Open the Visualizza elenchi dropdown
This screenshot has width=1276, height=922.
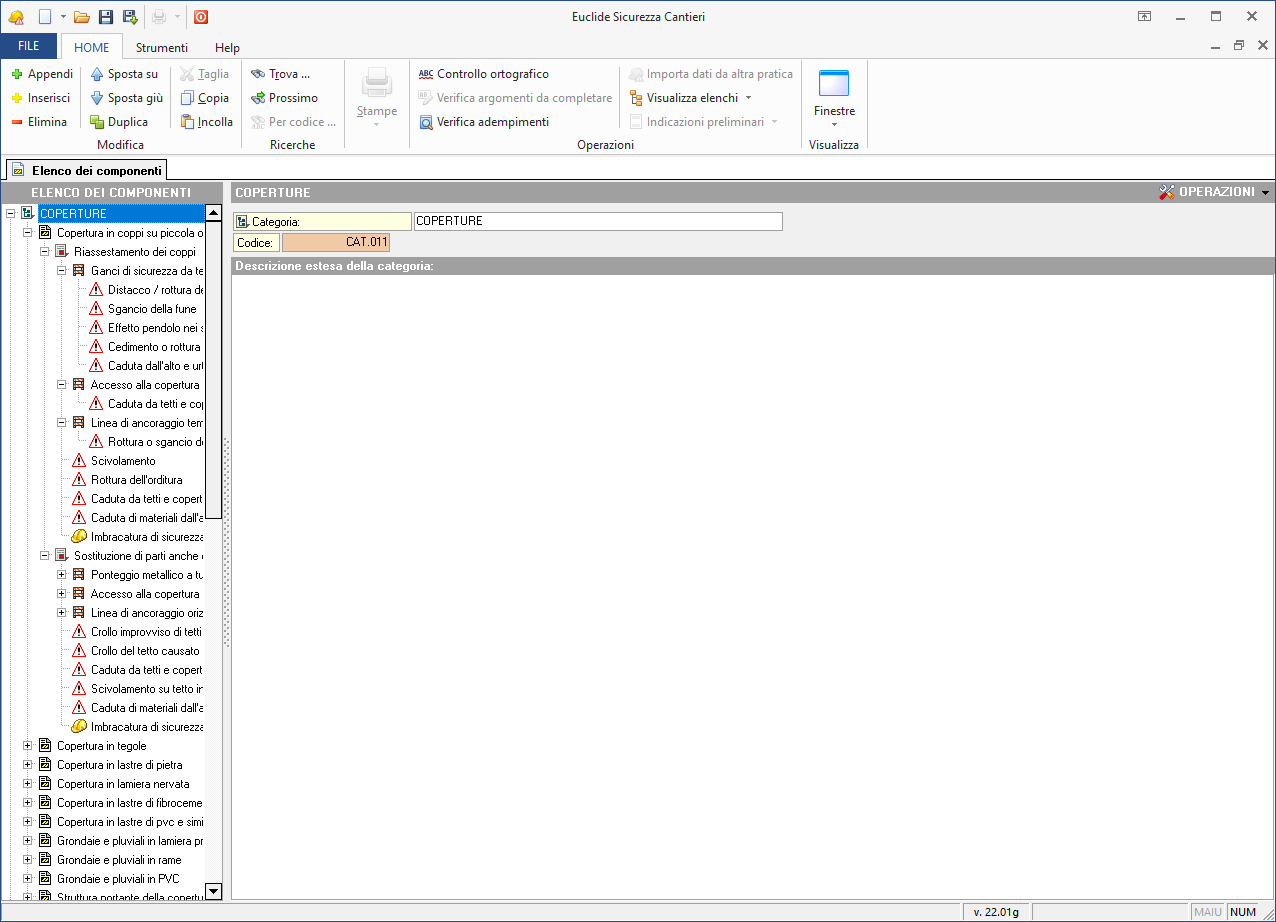(692, 98)
